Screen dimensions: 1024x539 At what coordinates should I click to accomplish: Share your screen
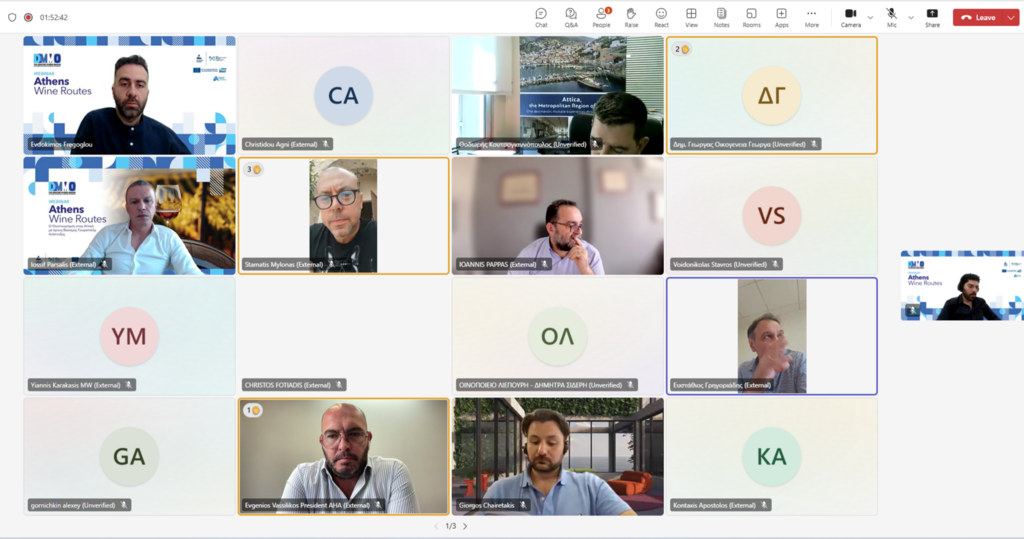932,18
